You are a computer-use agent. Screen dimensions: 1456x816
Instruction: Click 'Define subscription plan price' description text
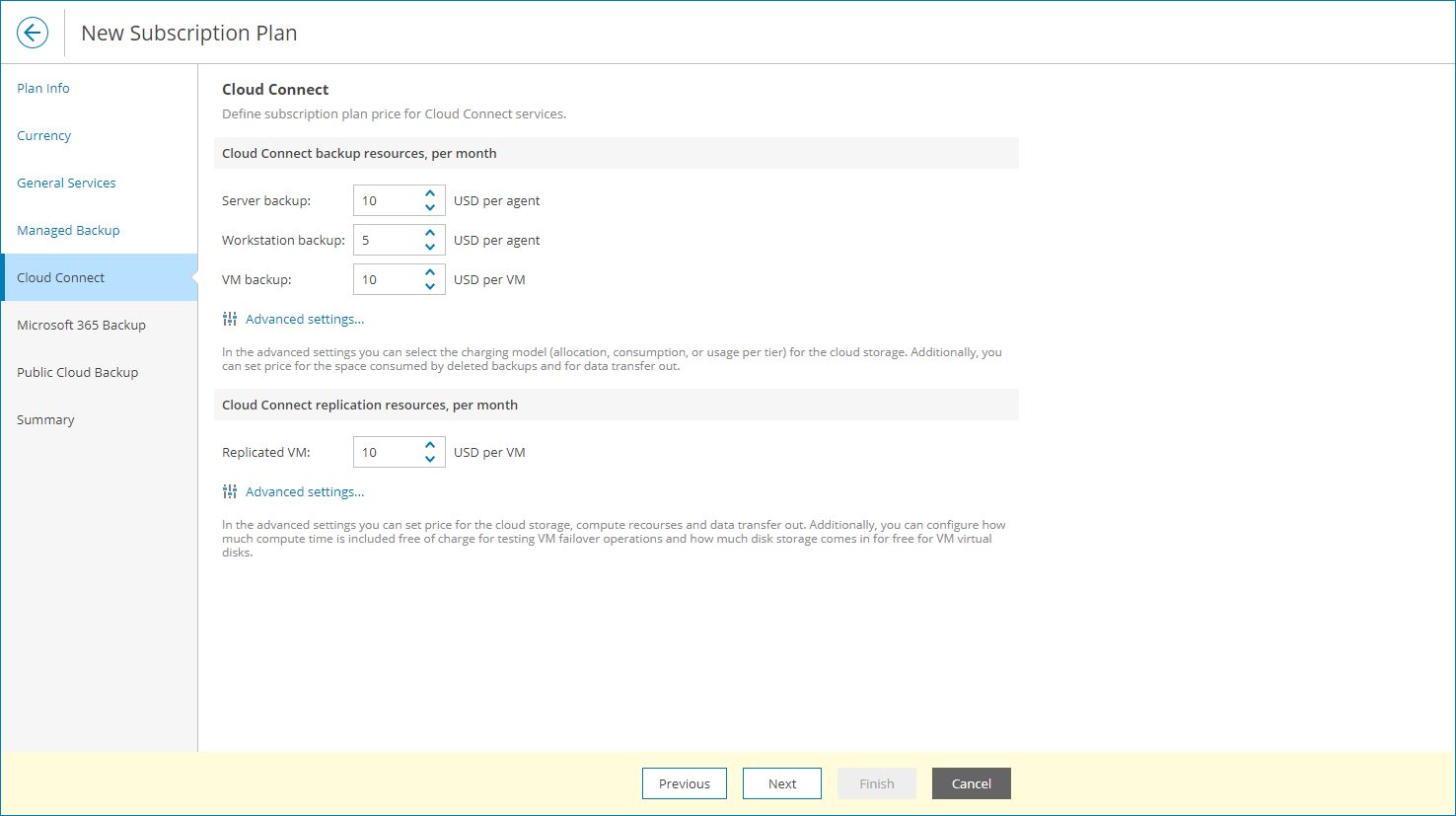click(x=395, y=113)
